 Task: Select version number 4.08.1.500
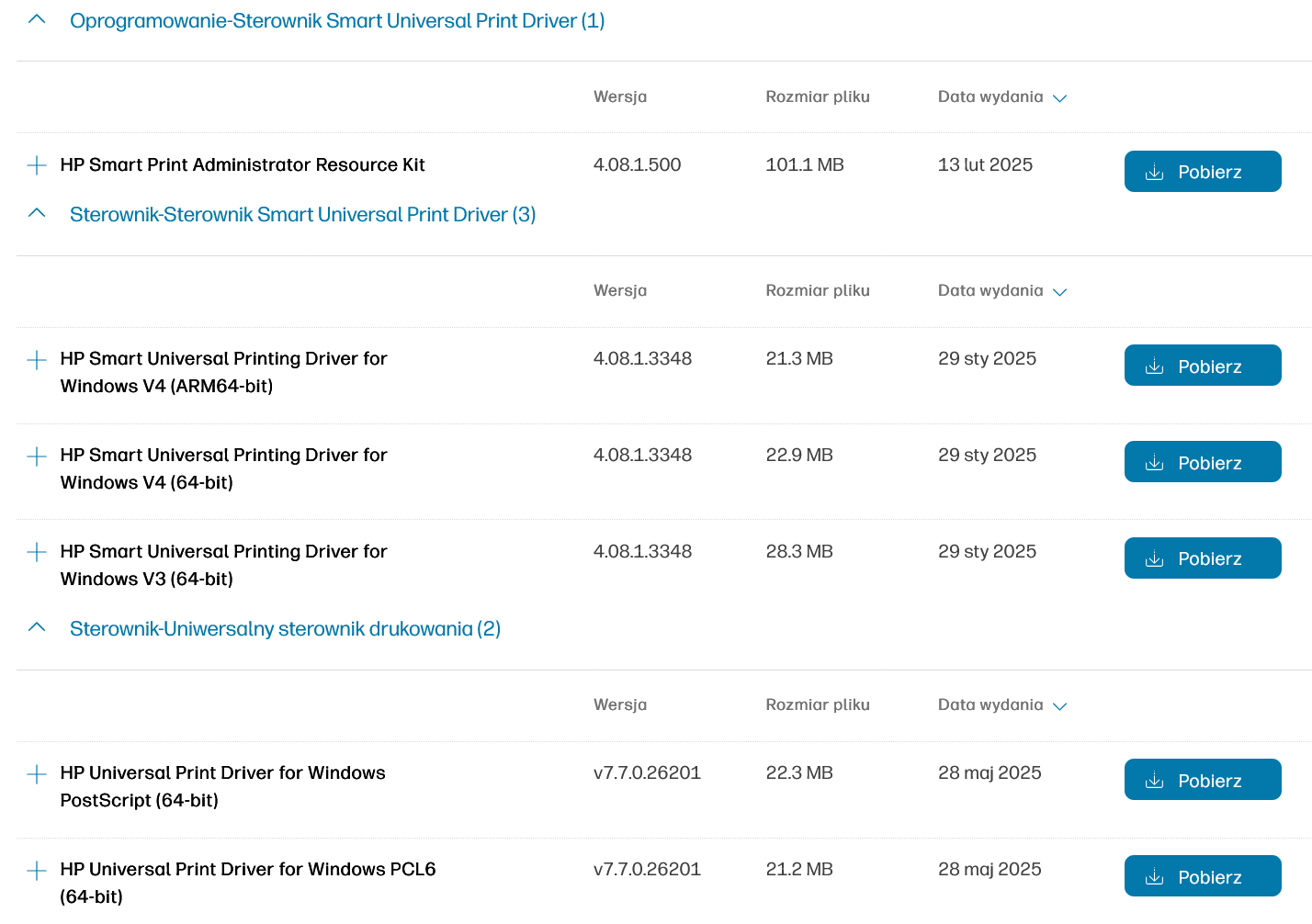click(x=638, y=165)
